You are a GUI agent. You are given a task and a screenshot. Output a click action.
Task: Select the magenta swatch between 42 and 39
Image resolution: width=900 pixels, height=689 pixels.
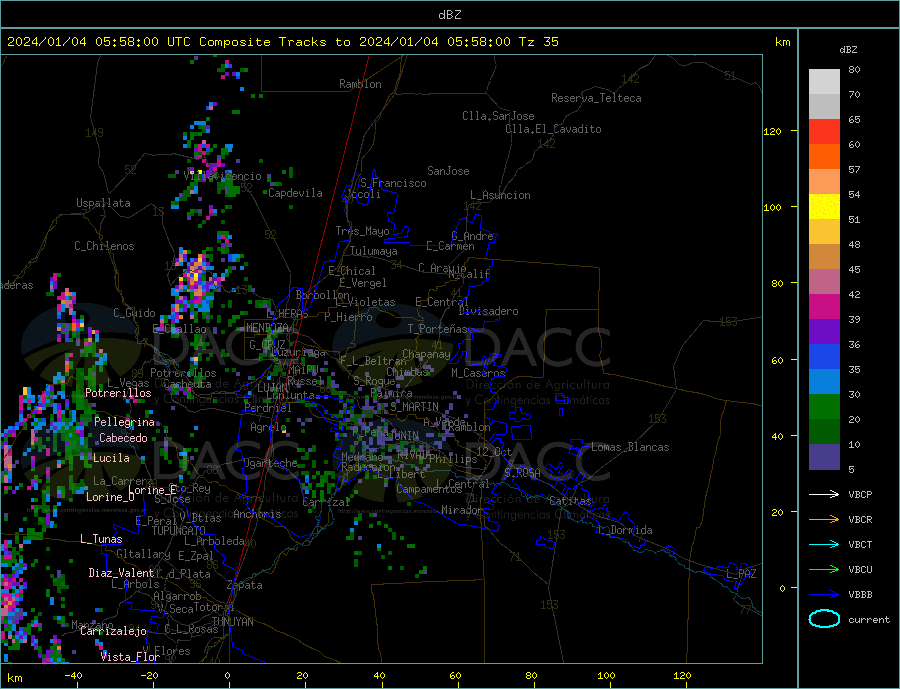click(x=824, y=307)
